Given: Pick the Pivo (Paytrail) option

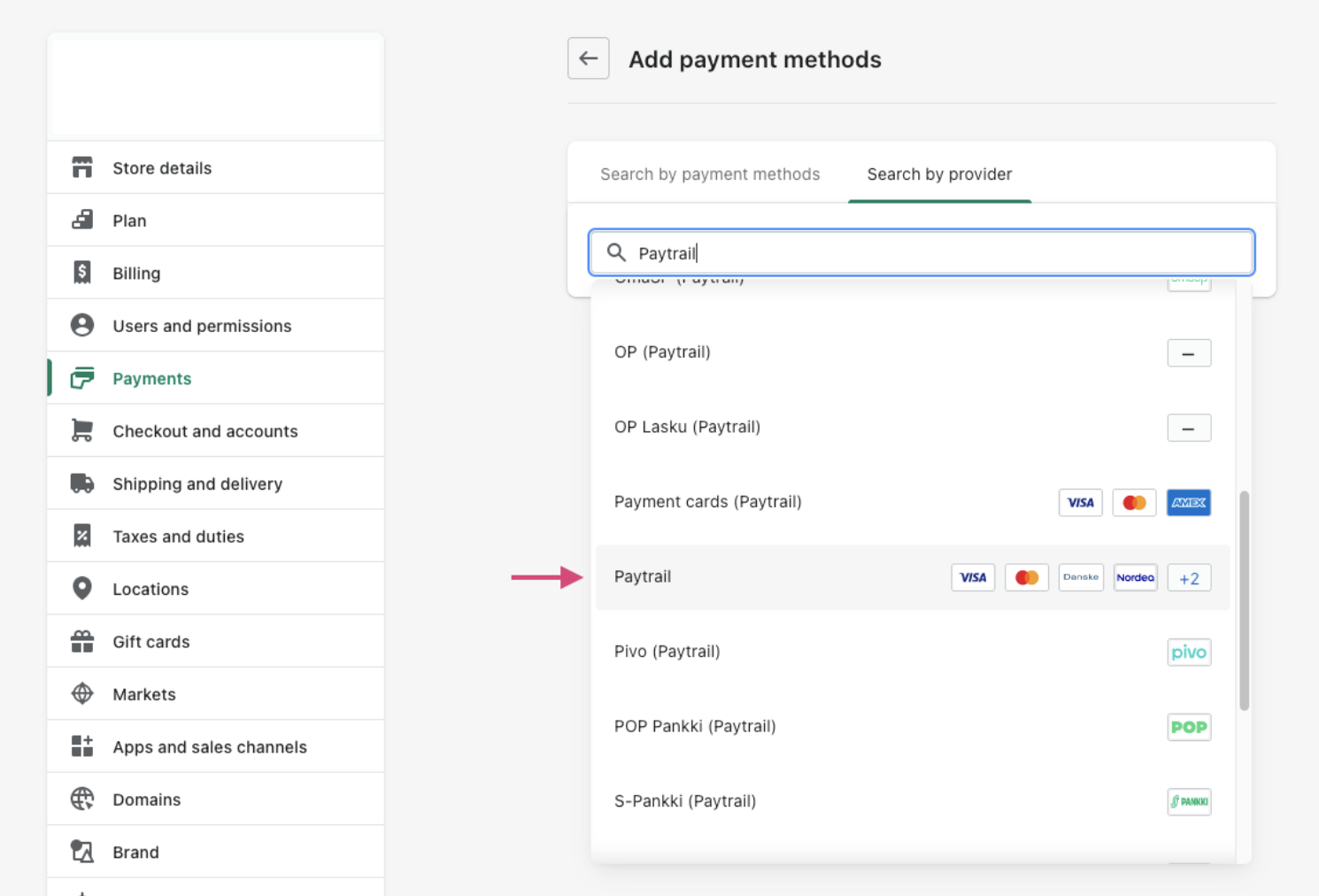Looking at the screenshot, I should pyautogui.click(x=667, y=652).
